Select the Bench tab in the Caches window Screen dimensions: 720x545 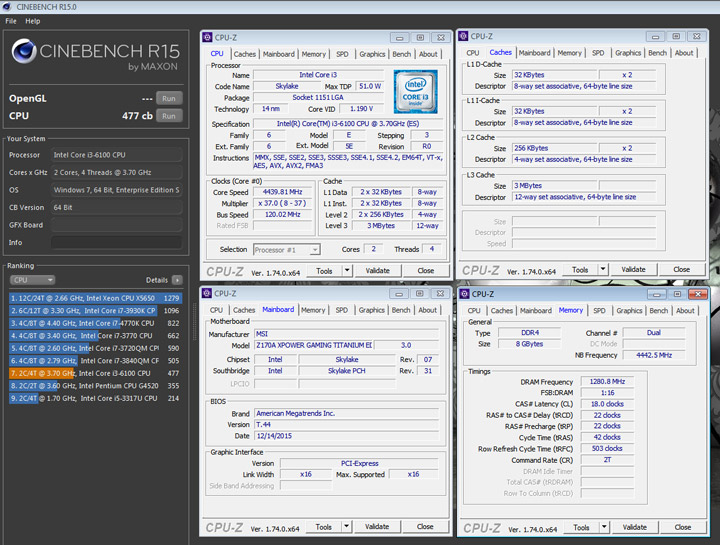pos(657,53)
